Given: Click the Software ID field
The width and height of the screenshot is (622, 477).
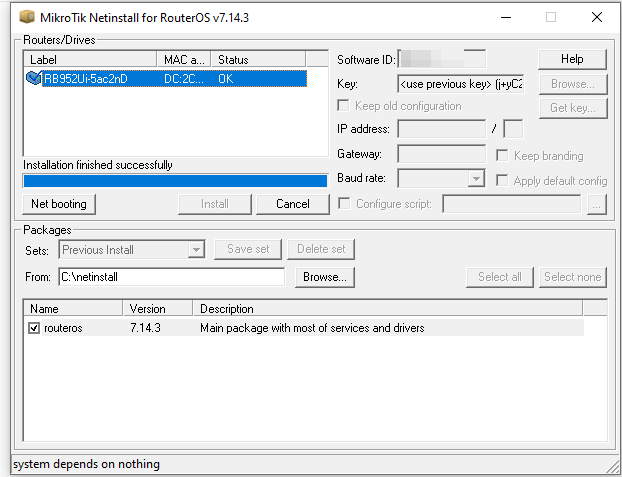Looking at the screenshot, I should pos(442,60).
